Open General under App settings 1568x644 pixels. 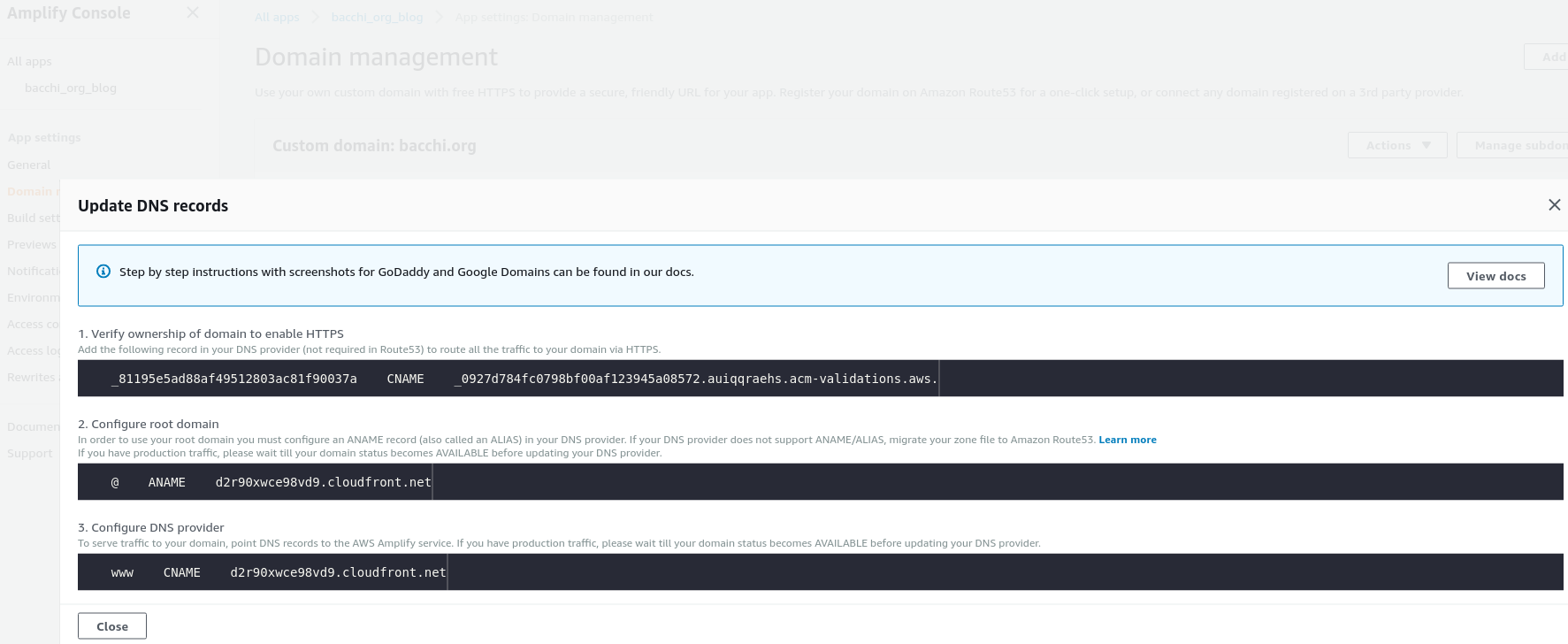(29, 165)
